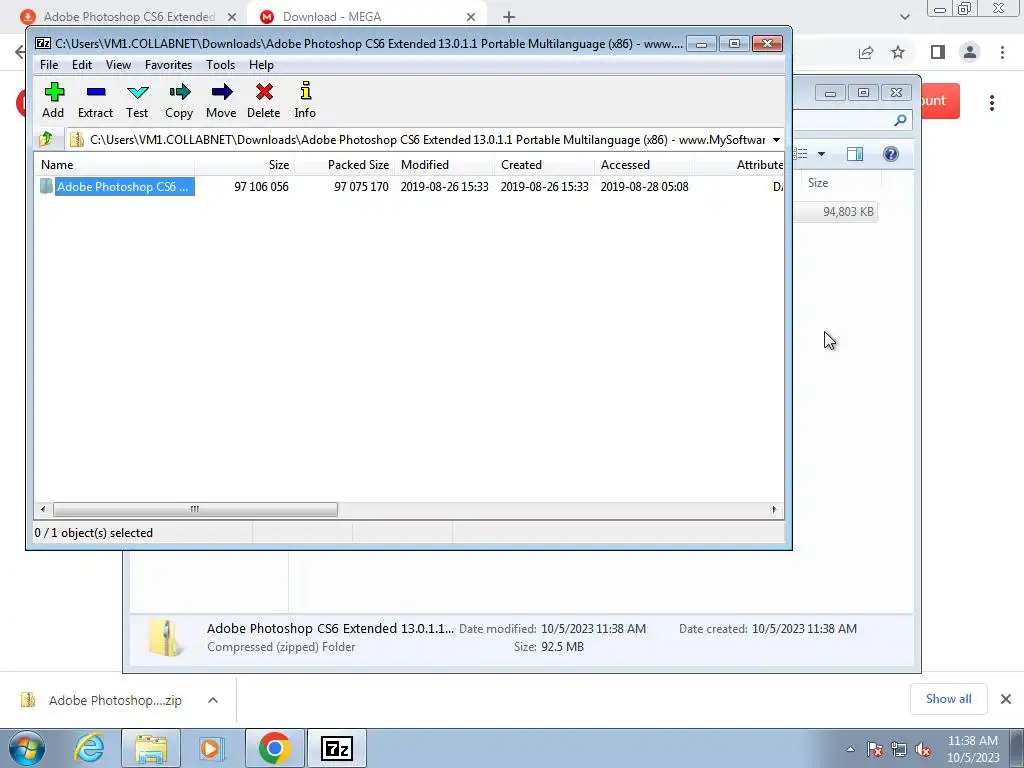The image size is (1024, 768).
Task: Toggle the Explorer preview pane icon
Action: pos(855,154)
